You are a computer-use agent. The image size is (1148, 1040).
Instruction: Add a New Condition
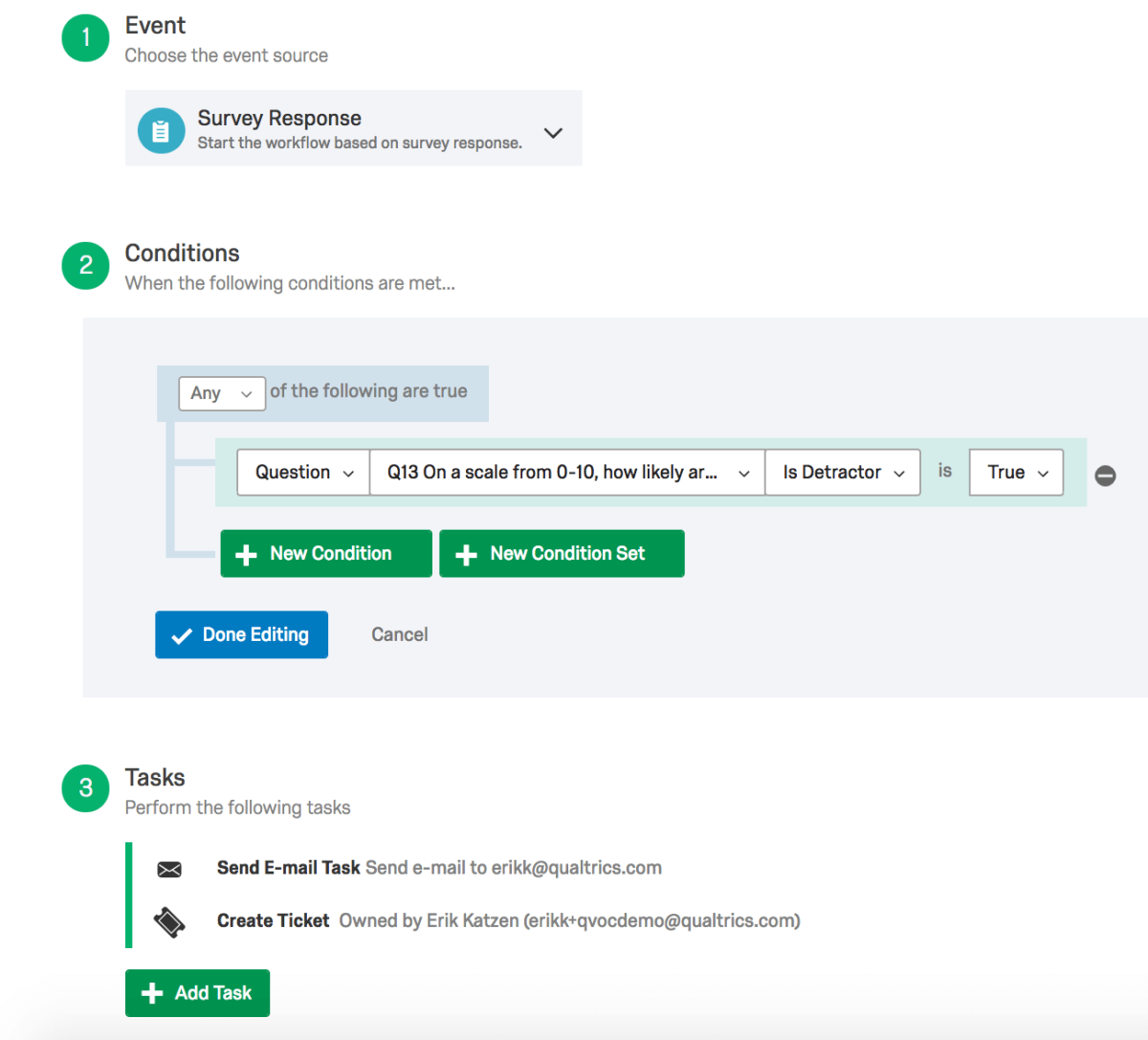[326, 554]
